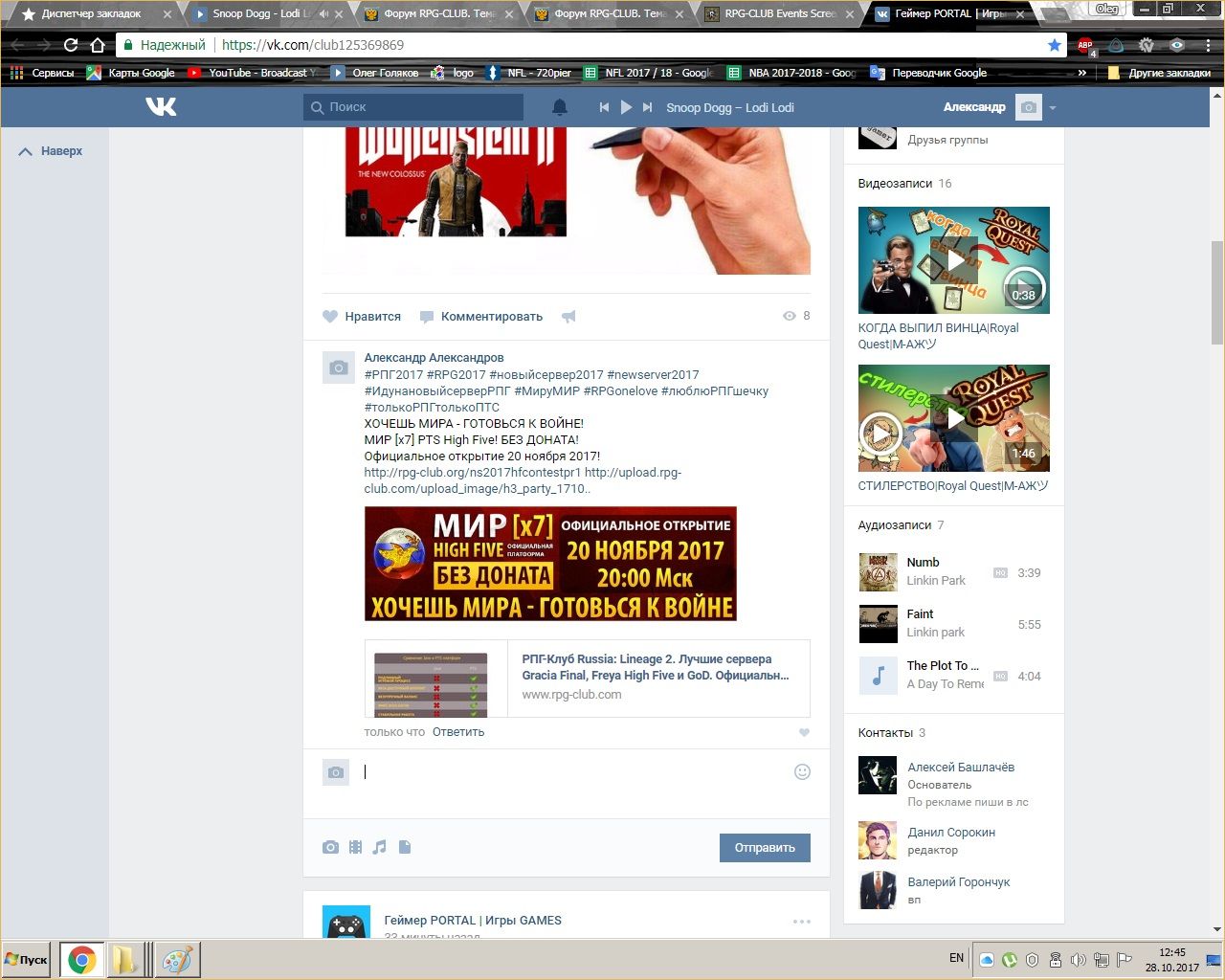Open the VK notifications bell
This screenshot has width=1225, height=980.
[x=560, y=107]
